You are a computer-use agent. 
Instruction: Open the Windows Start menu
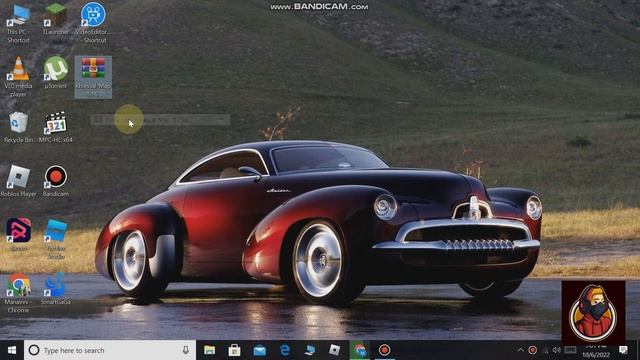pos(12,350)
